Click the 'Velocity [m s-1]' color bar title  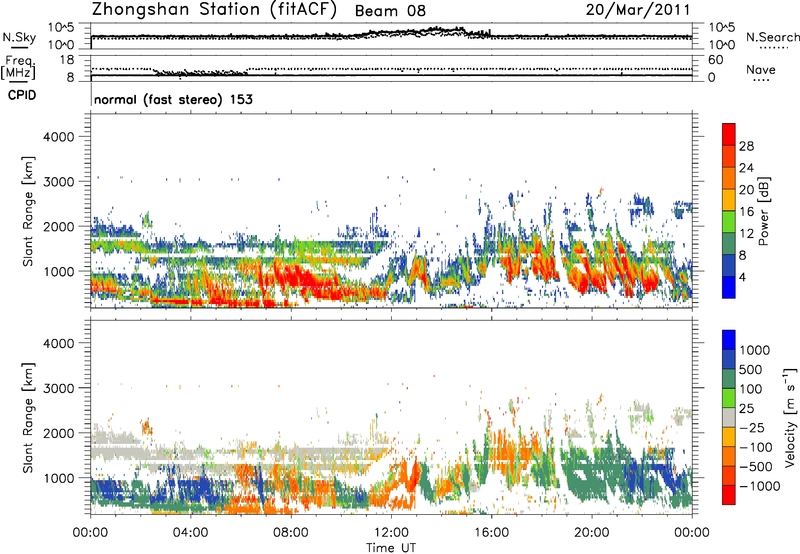[790, 416]
